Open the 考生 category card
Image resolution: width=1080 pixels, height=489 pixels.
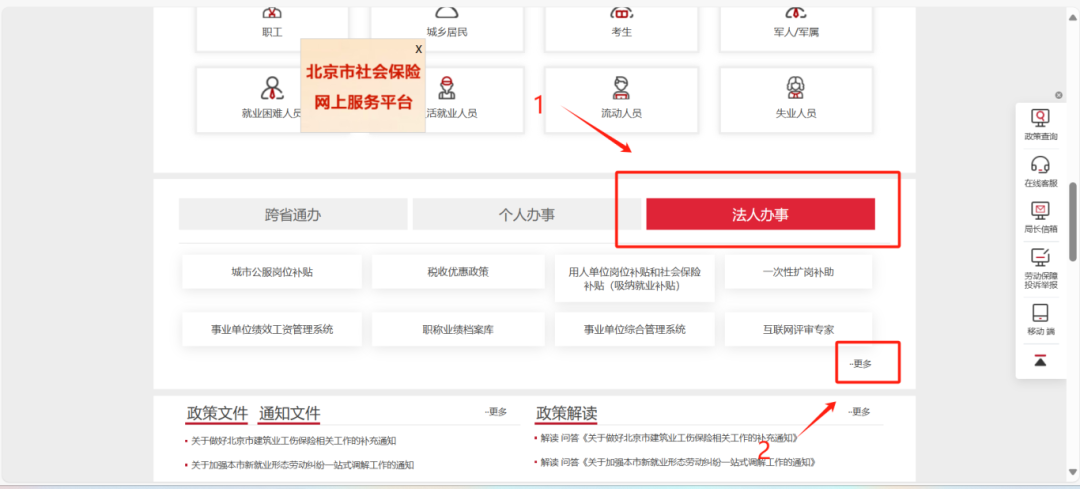(x=621, y=28)
